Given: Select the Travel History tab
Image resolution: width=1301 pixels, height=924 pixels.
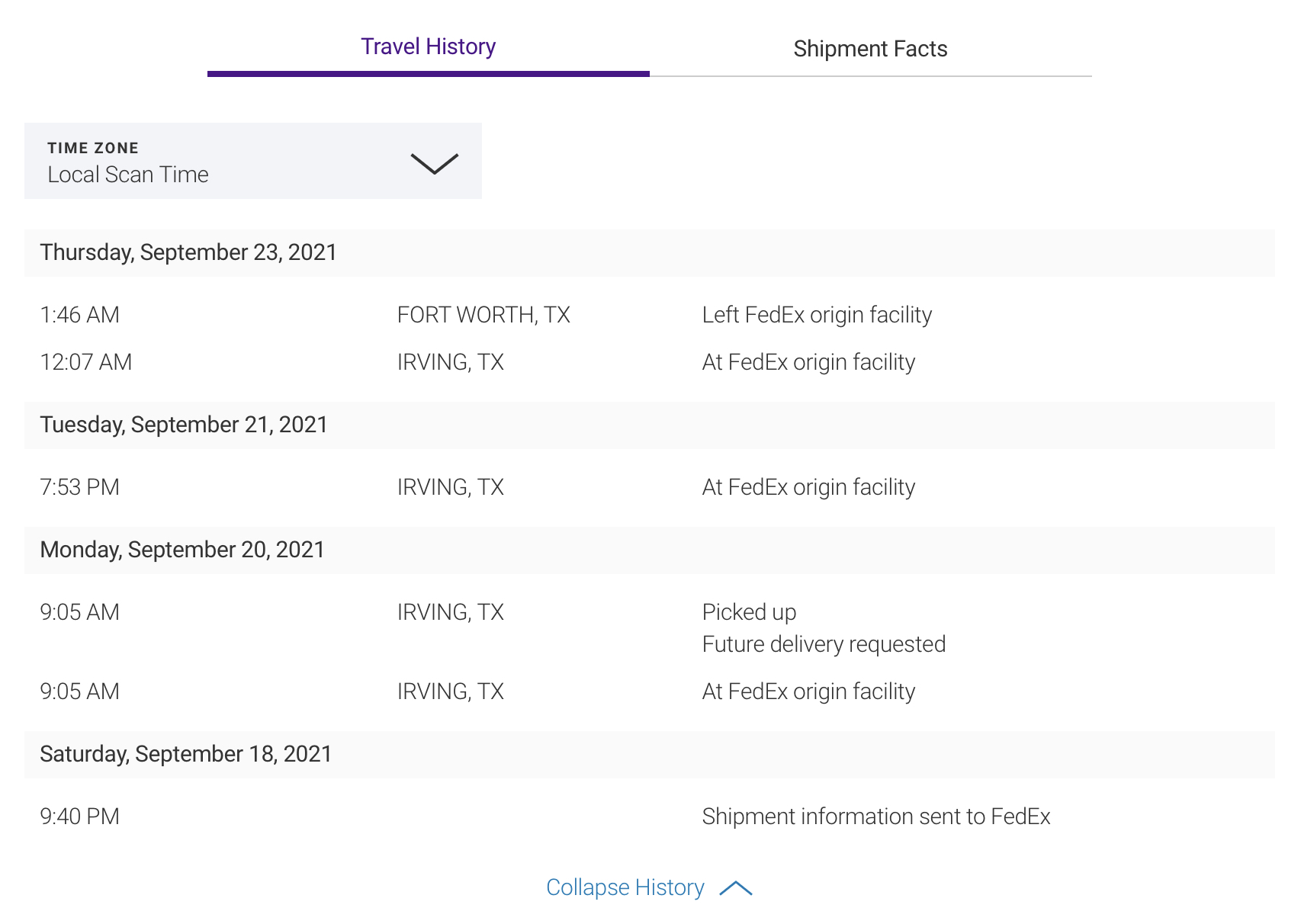Looking at the screenshot, I should [x=428, y=47].
